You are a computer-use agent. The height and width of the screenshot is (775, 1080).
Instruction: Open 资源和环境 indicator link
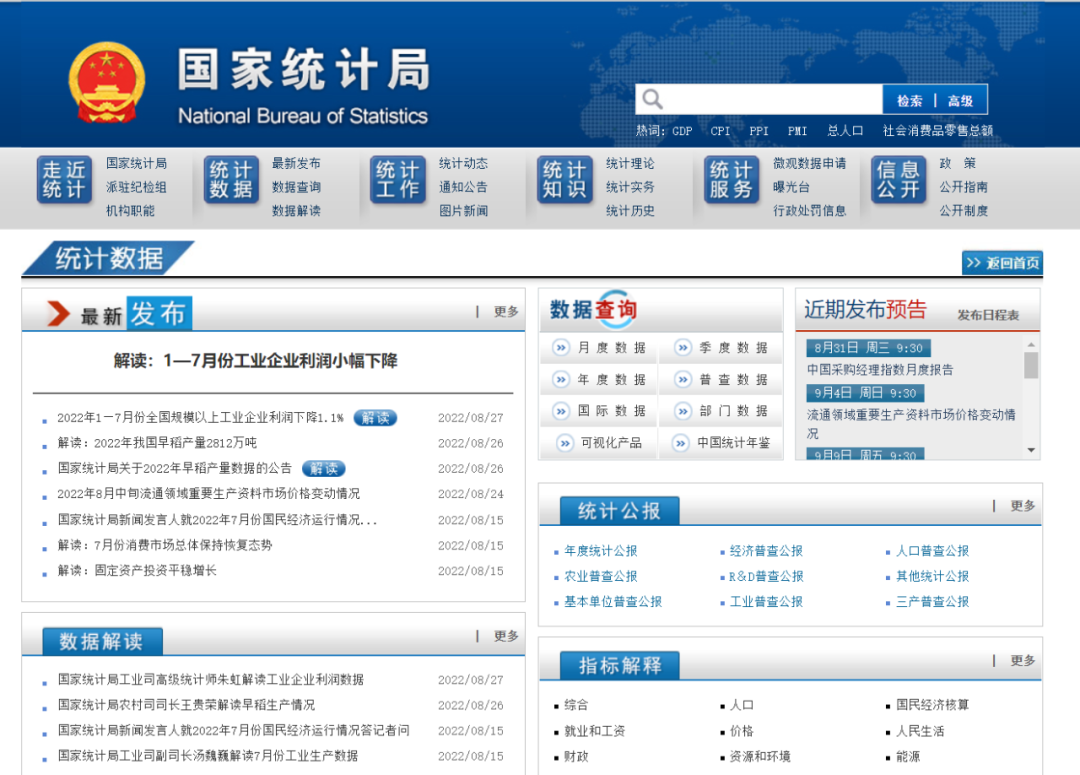pos(760,756)
